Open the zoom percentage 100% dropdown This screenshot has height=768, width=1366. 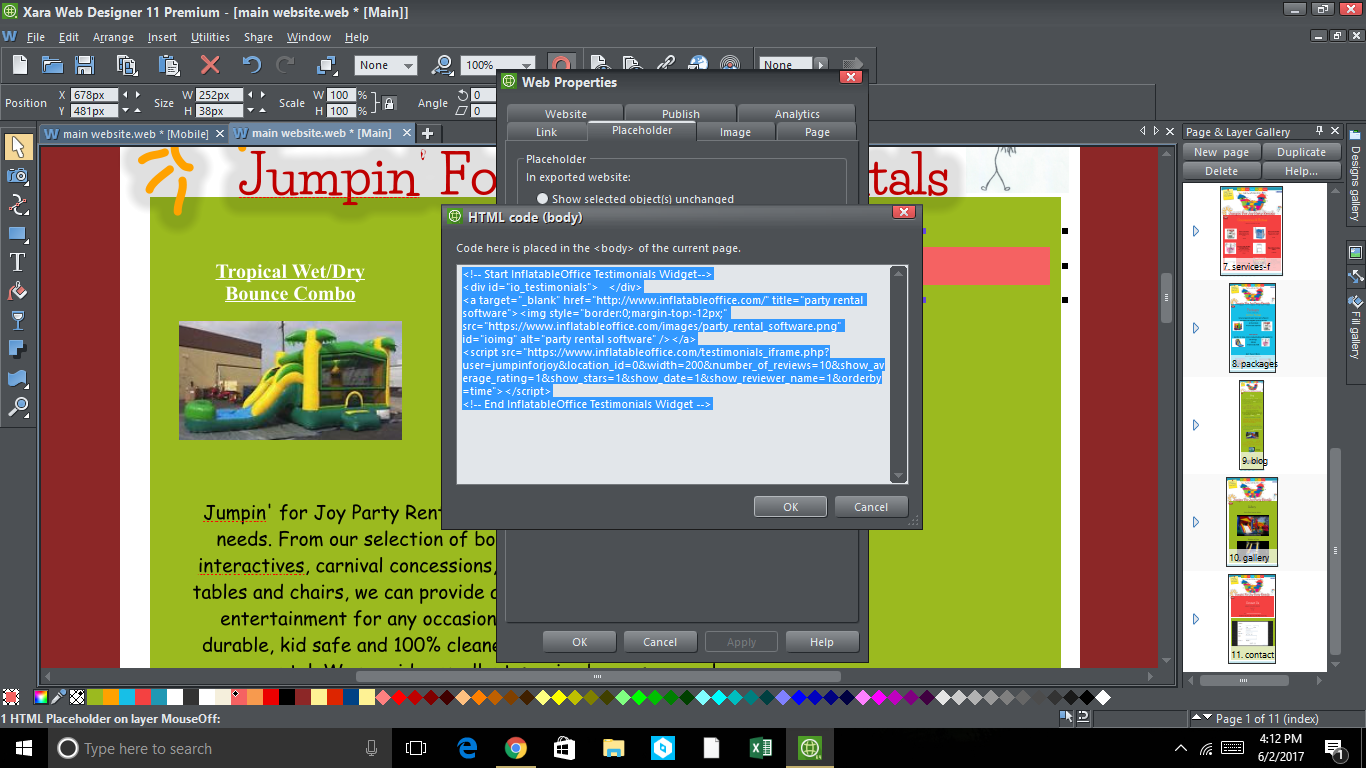492,65
